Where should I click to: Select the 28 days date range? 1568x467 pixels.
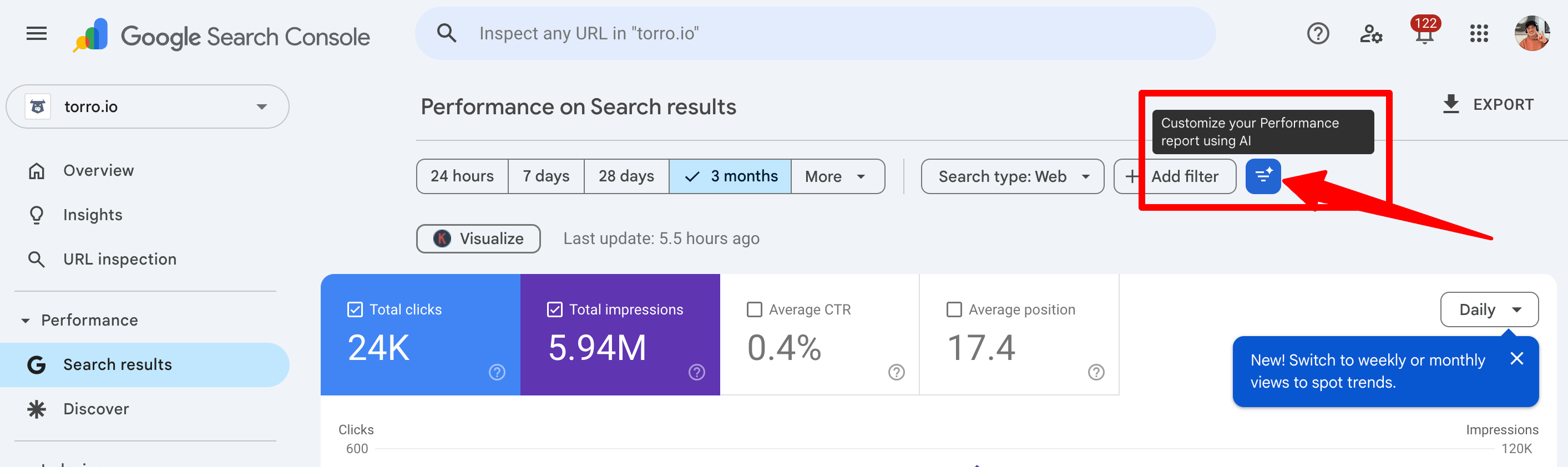click(x=626, y=176)
